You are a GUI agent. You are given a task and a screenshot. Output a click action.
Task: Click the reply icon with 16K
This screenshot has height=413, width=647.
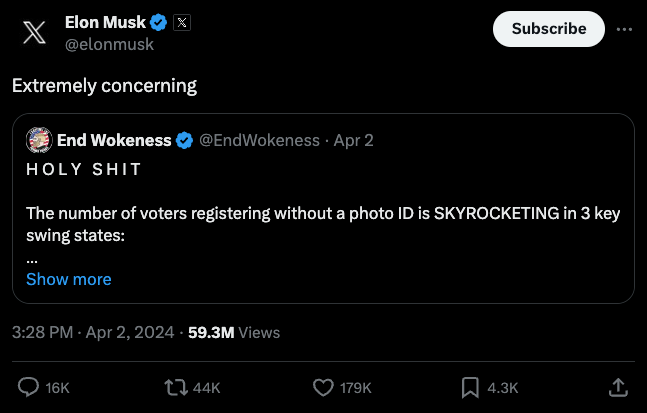[30, 386]
